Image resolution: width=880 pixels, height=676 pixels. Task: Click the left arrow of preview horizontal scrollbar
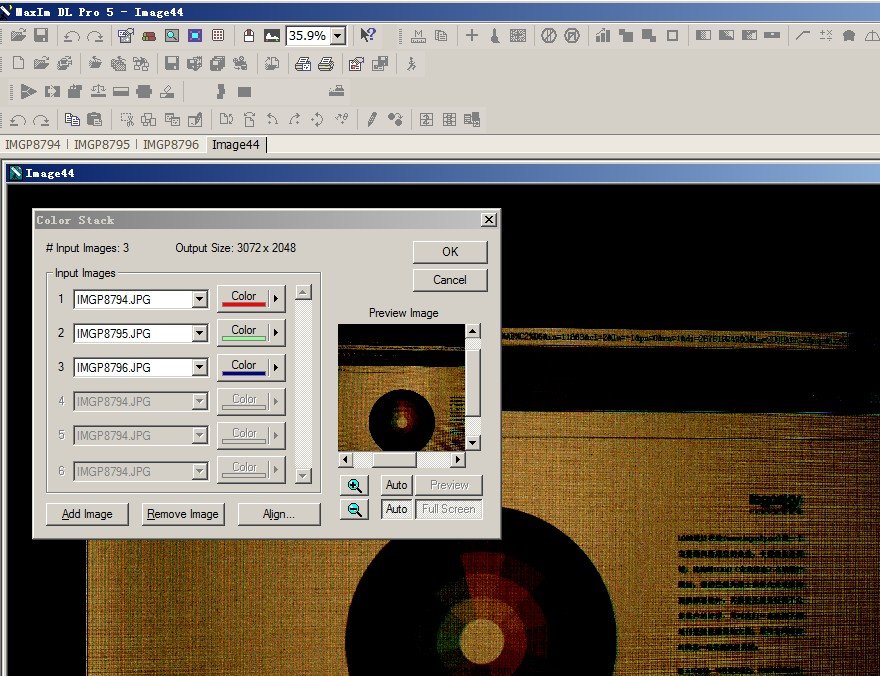coord(345,460)
